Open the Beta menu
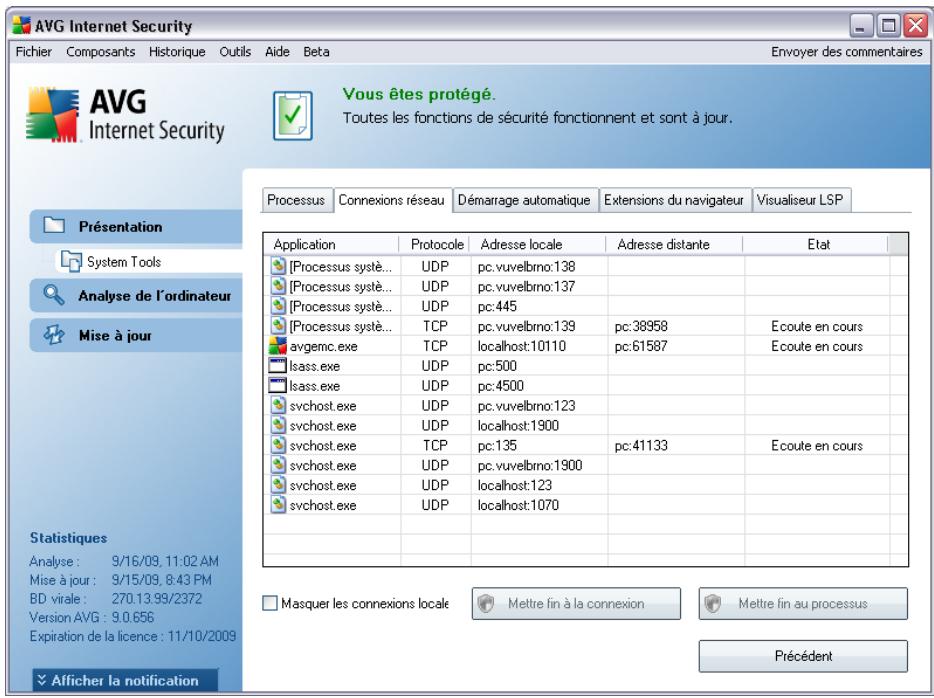Screen dimensions: 934x698 tap(316, 52)
